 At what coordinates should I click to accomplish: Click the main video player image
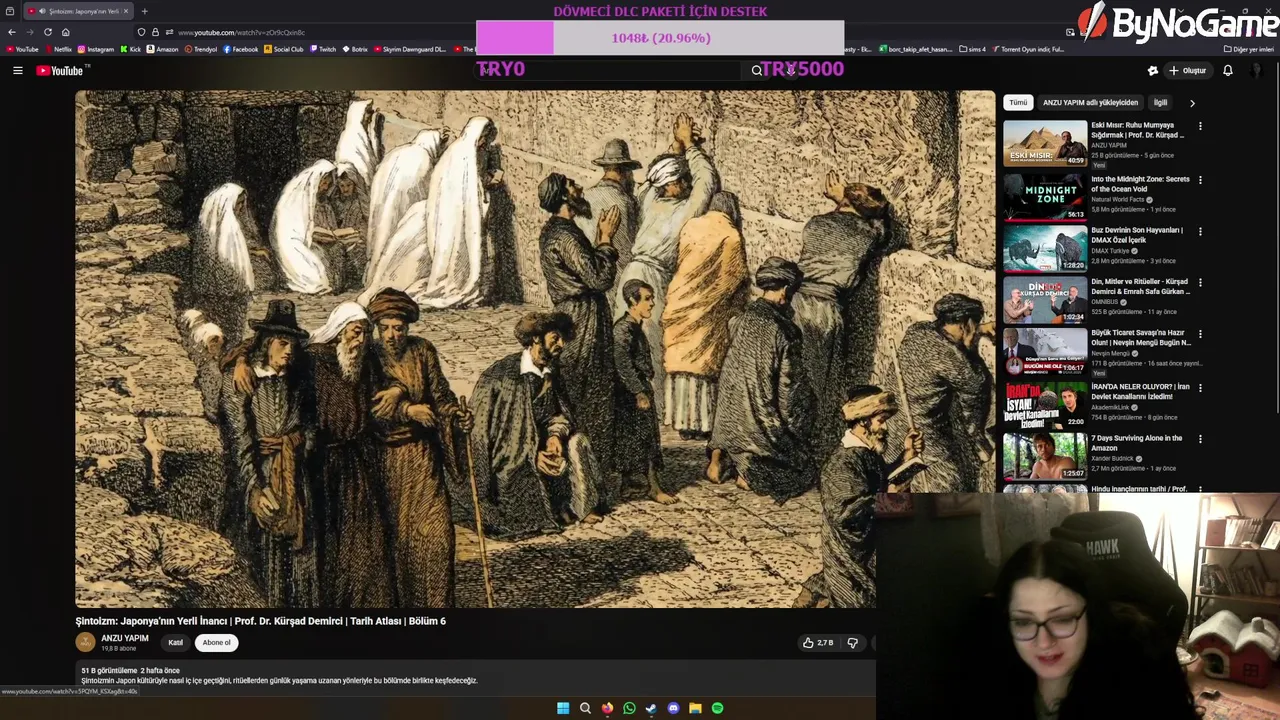(535, 349)
